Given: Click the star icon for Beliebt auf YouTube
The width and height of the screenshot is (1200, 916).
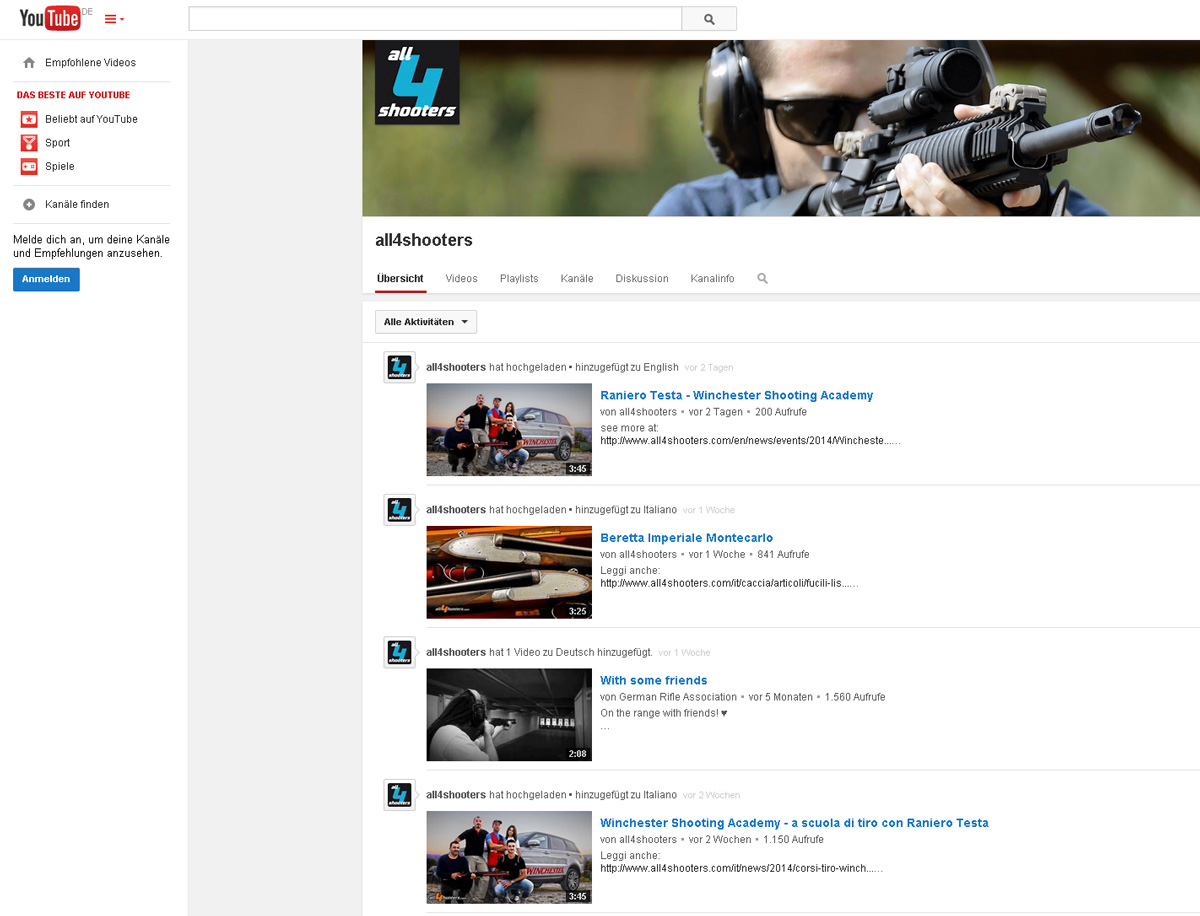Looking at the screenshot, I should (29, 119).
